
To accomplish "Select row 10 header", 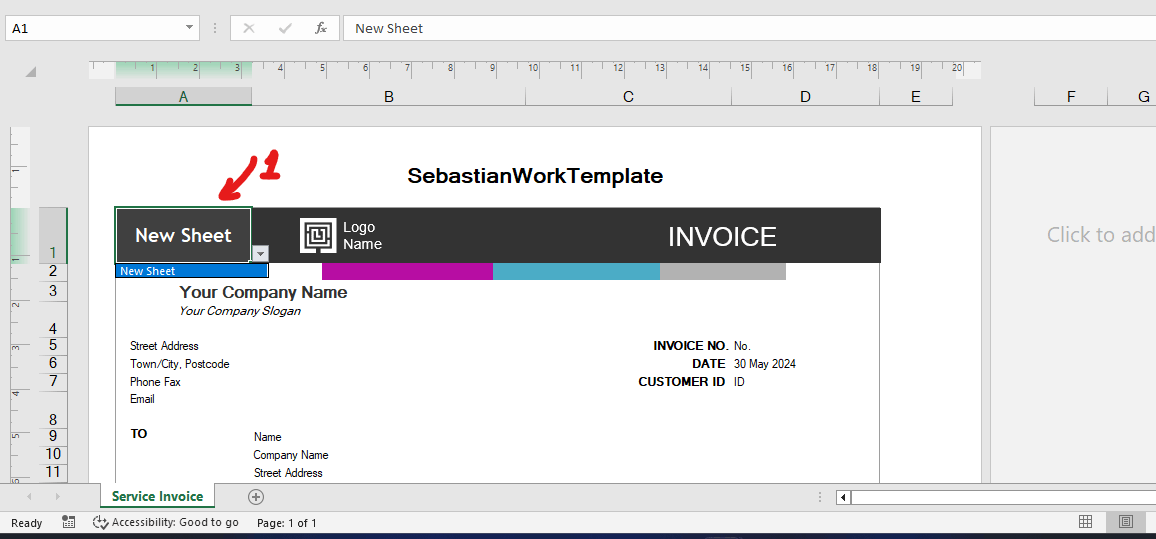I will (53, 455).
